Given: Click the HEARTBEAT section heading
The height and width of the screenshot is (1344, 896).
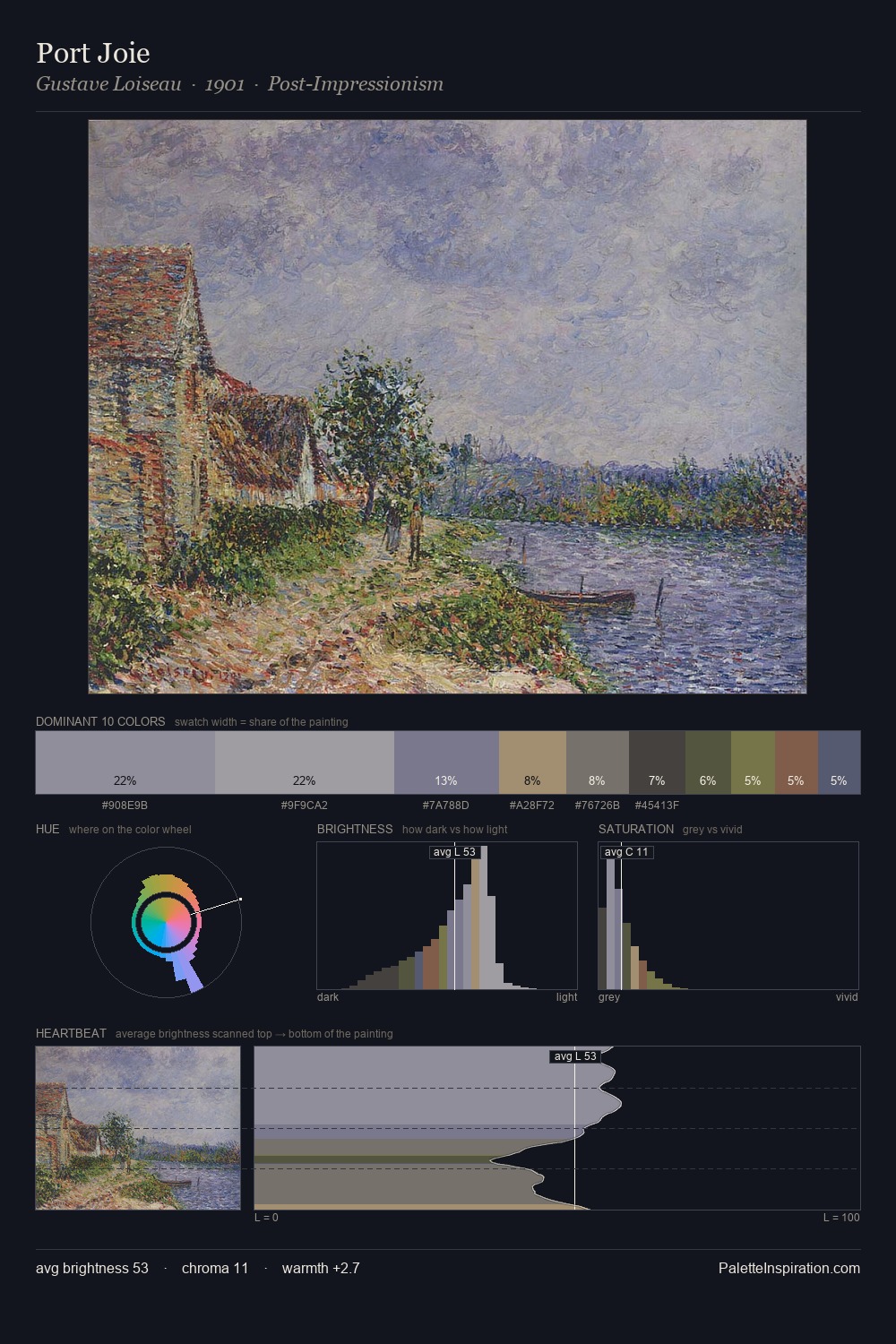Looking at the screenshot, I should click(71, 1033).
